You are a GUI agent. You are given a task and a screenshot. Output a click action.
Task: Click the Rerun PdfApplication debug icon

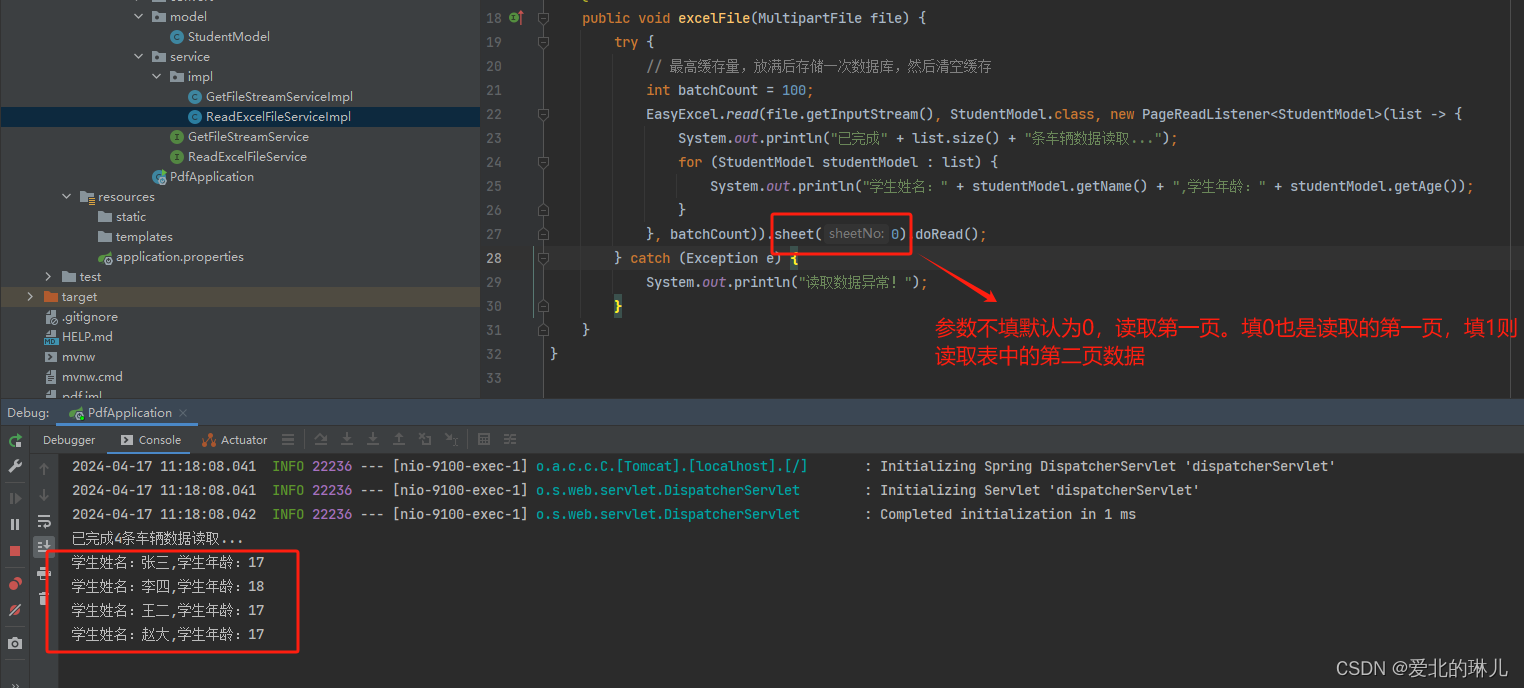pyautogui.click(x=15, y=440)
